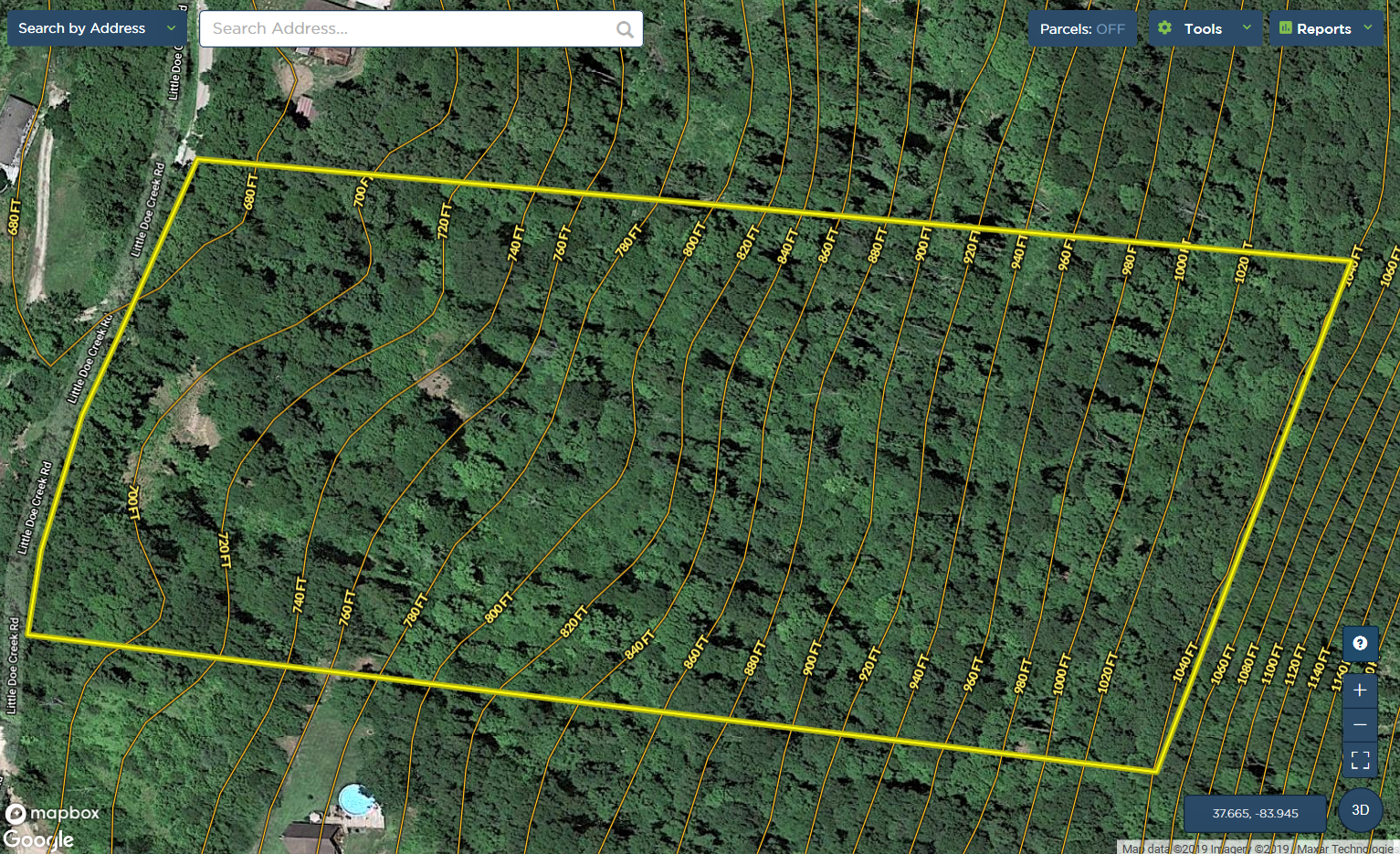Click the green chart icon beside Reports

point(1286,28)
